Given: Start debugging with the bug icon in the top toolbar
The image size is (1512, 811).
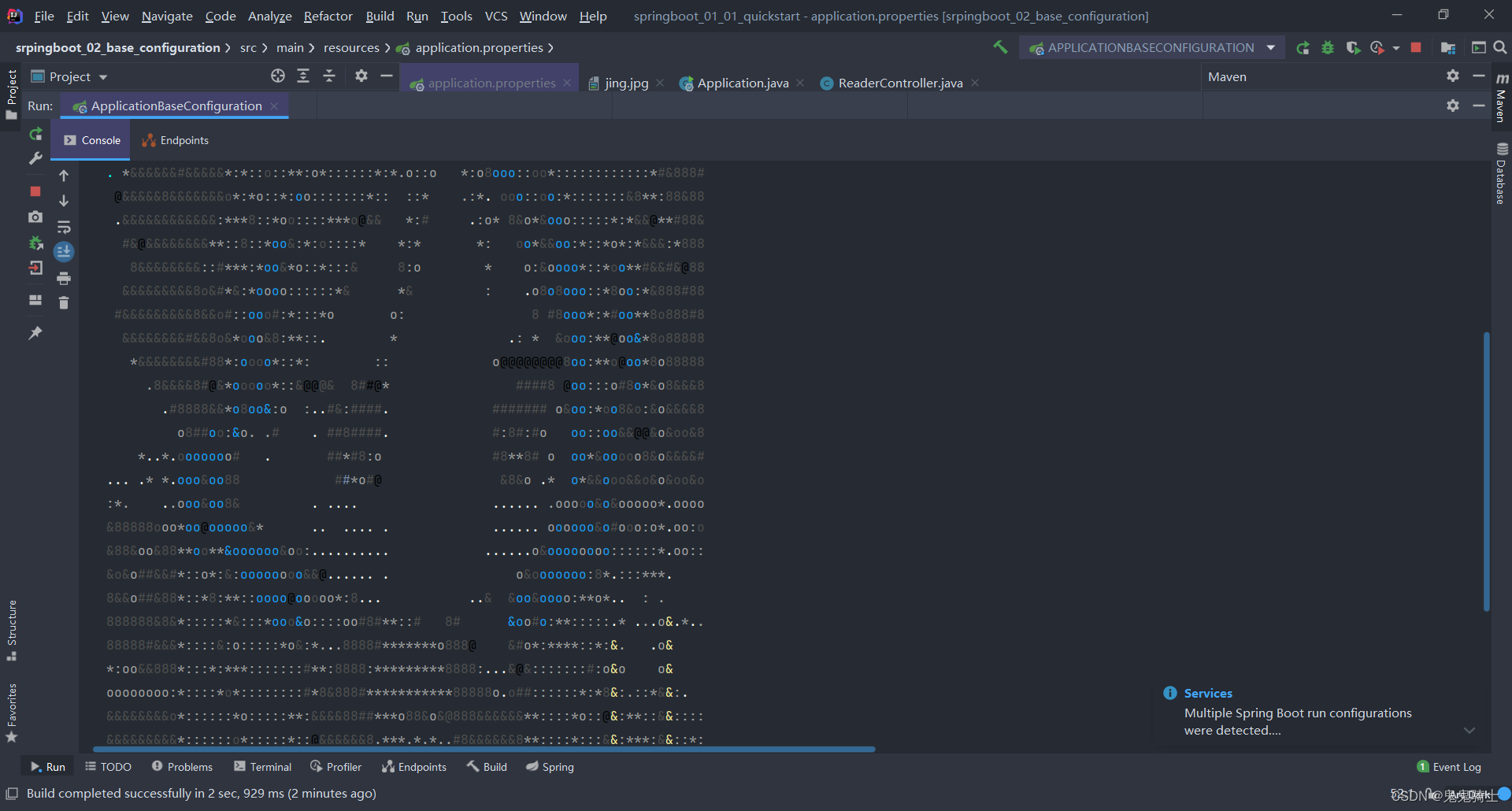Looking at the screenshot, I should click(1328, 48).
